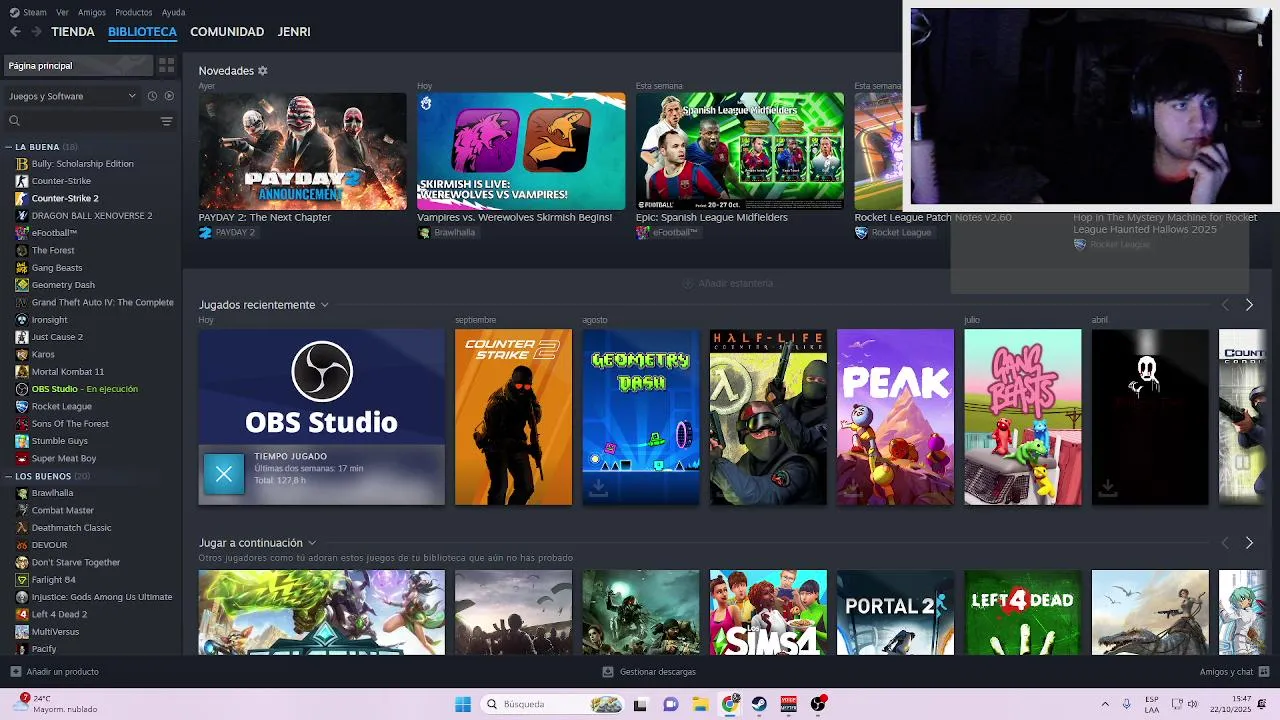This screenshot has height=720, width=1280.
Task: Show hidden system tray icons
Action: 1105,704
